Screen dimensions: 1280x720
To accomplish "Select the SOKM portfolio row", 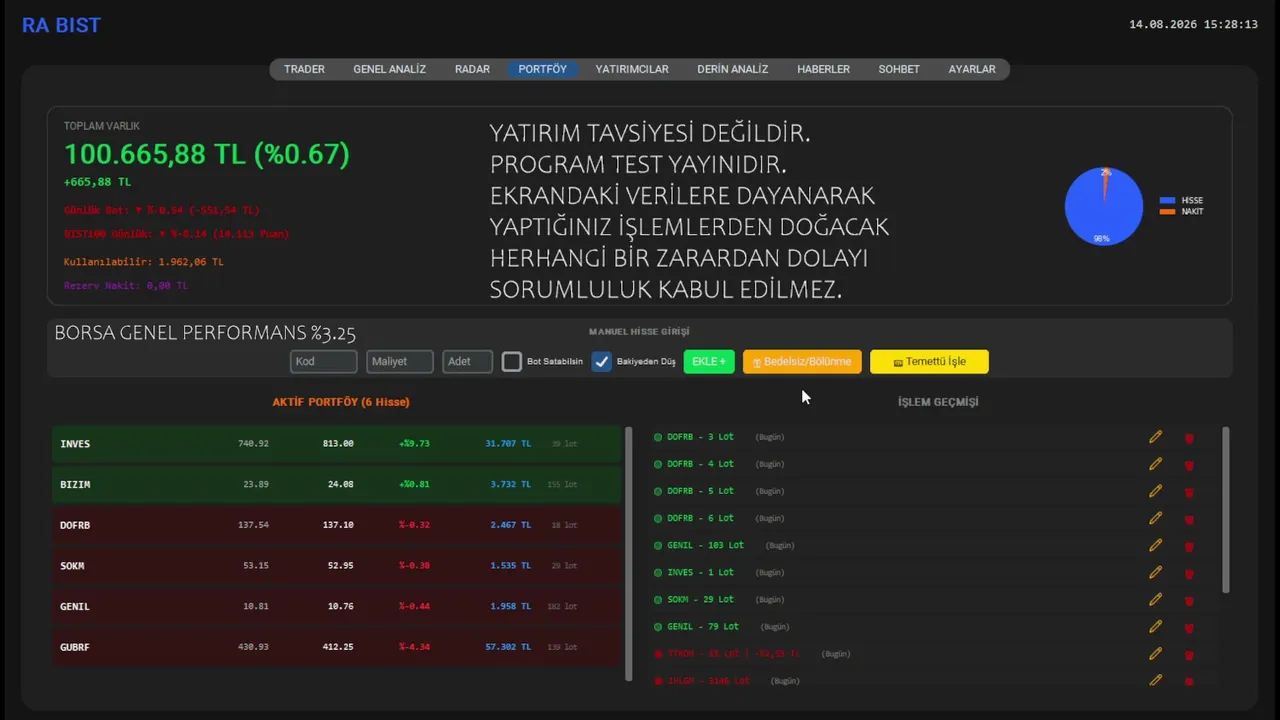I will 337,565.
